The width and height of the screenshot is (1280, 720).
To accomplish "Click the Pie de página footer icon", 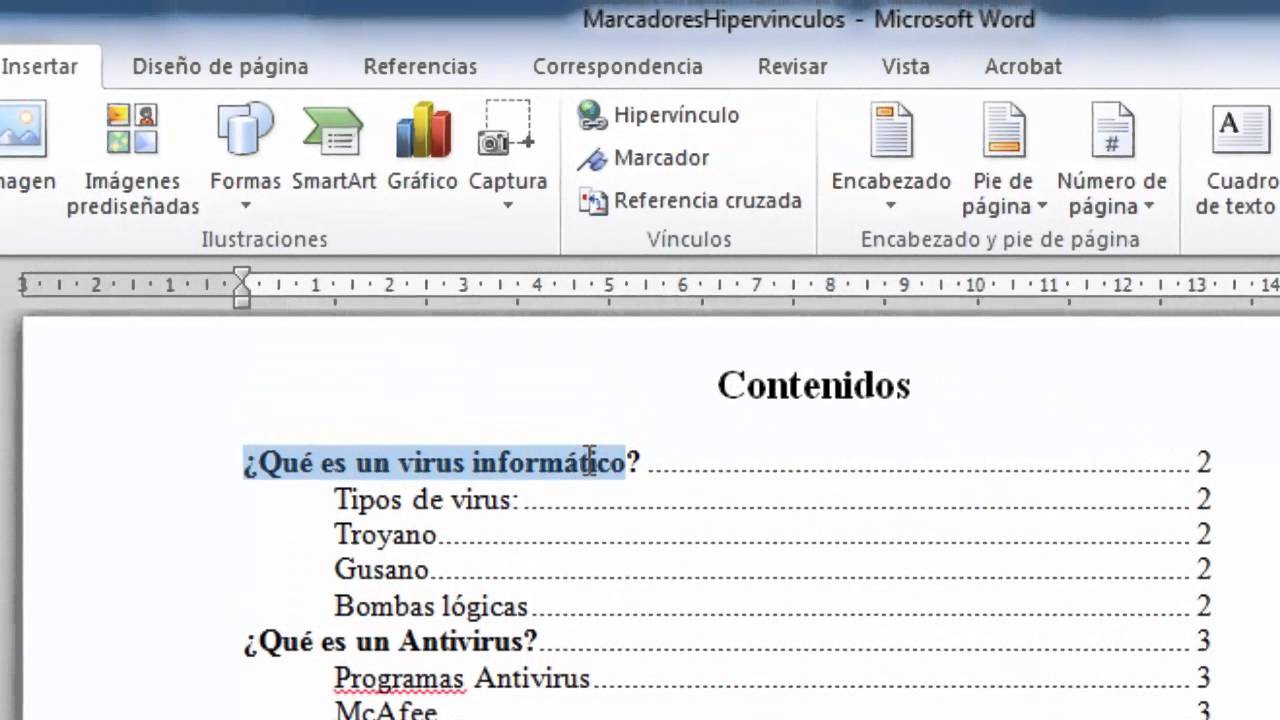I will (x=1003, y=129).
